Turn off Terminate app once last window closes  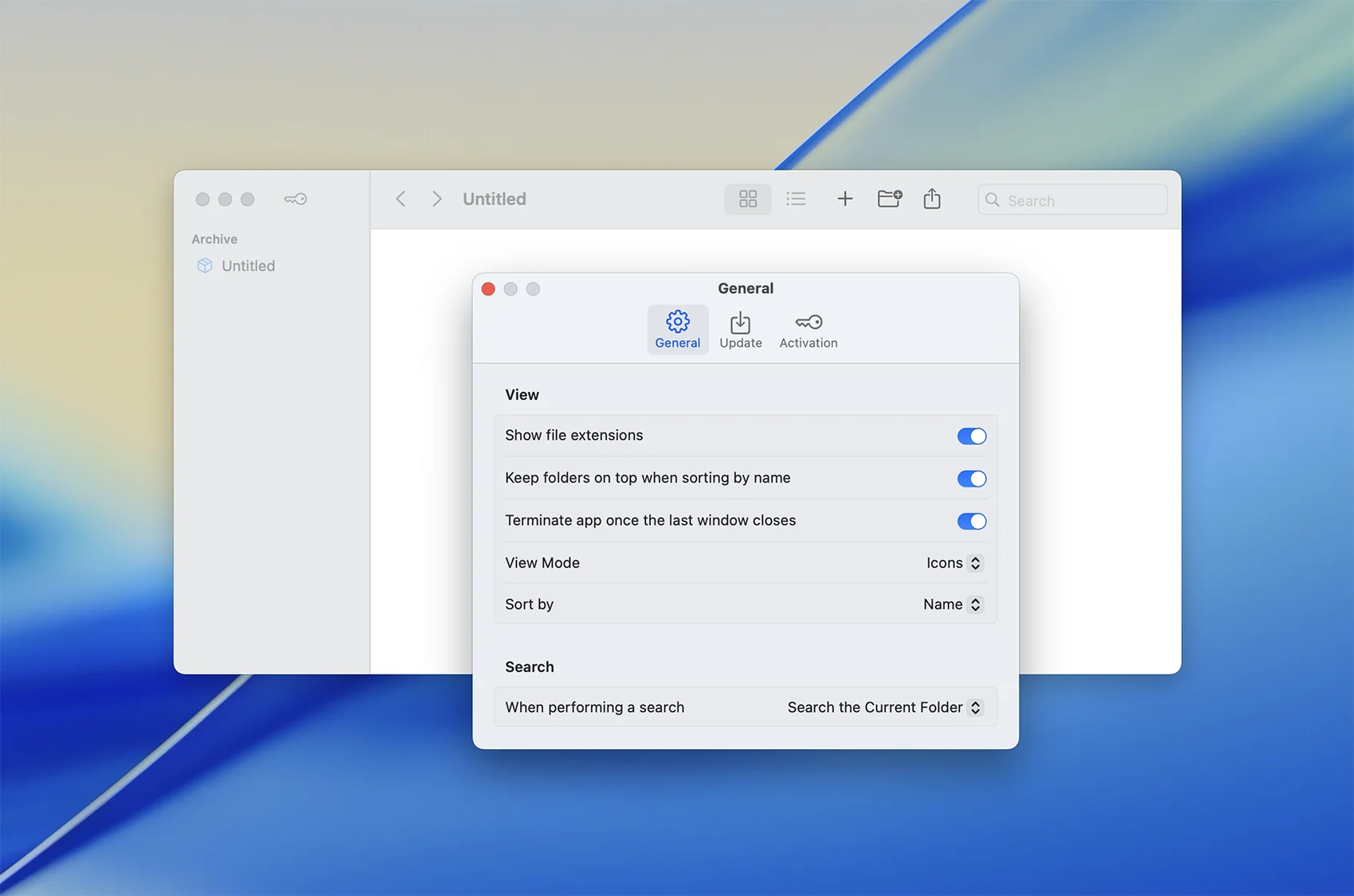971,522
